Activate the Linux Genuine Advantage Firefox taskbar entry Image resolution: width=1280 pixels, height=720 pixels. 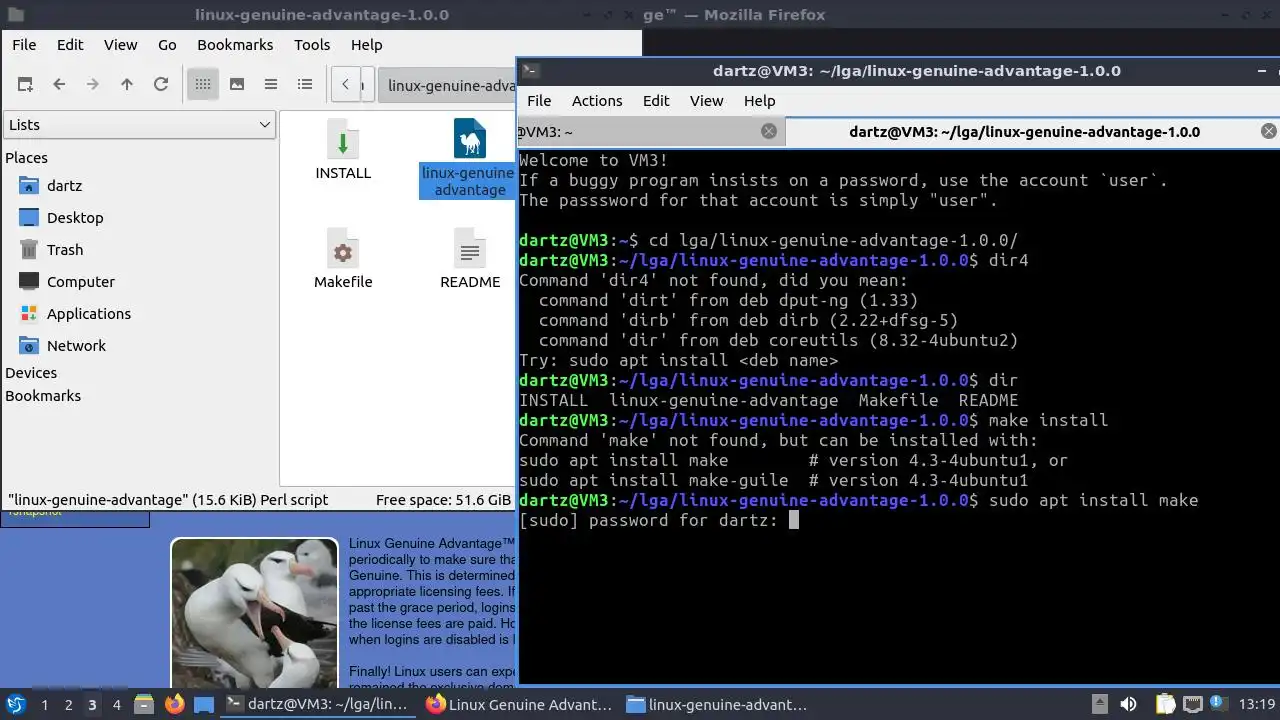518,705
